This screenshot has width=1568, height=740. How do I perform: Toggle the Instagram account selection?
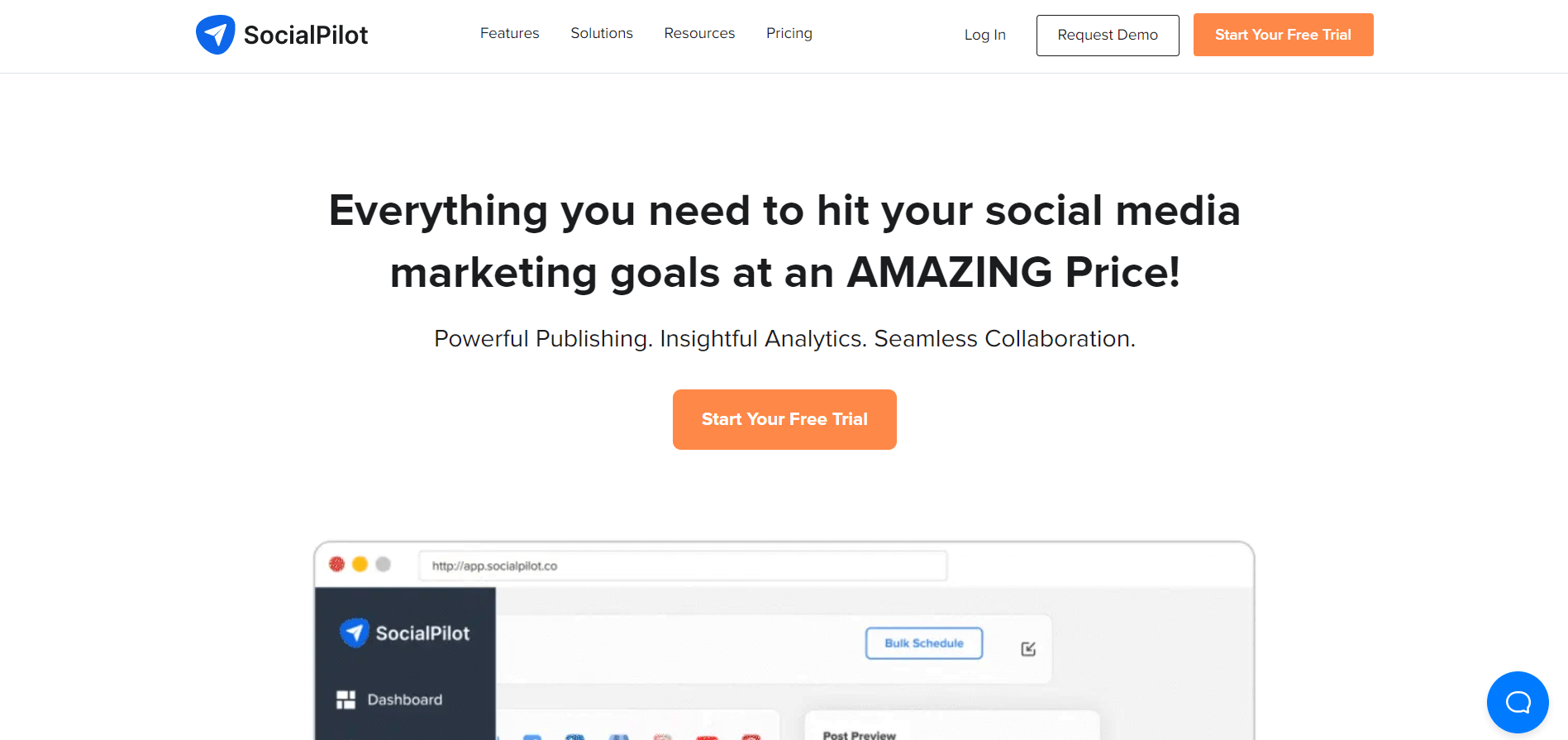click(663, 737)
